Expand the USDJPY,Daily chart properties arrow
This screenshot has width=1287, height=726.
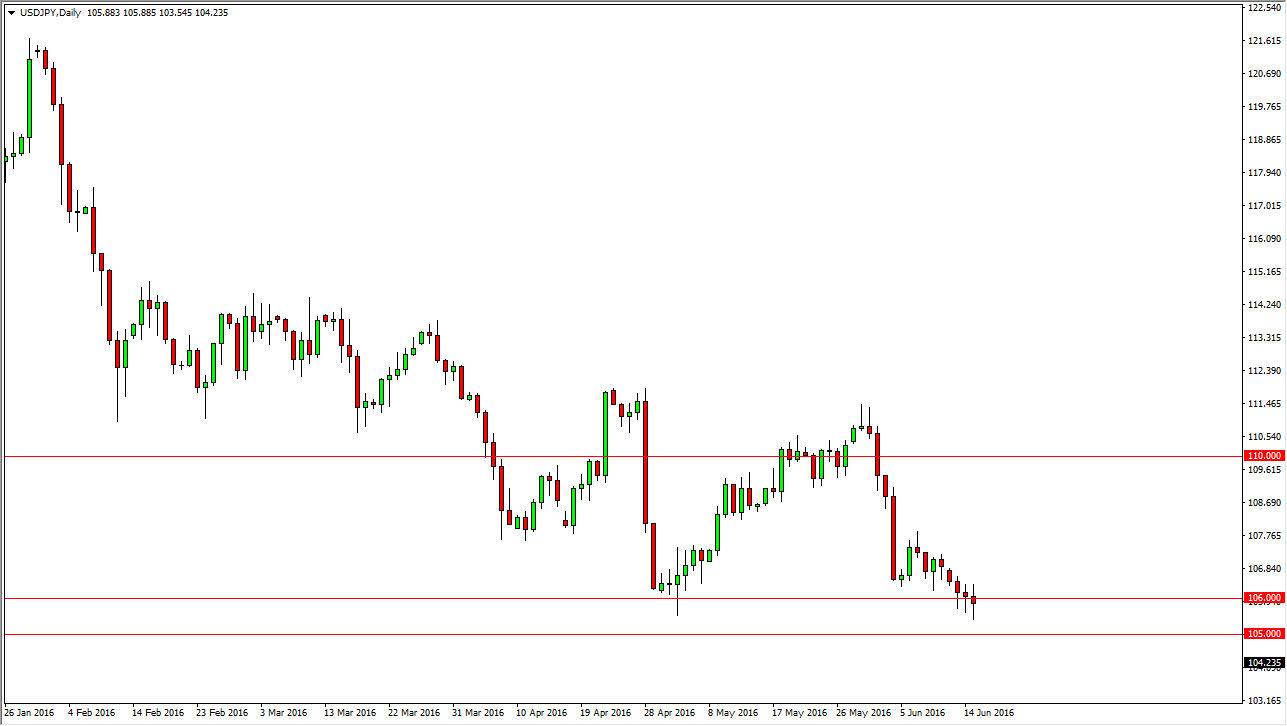click(11, 12)
